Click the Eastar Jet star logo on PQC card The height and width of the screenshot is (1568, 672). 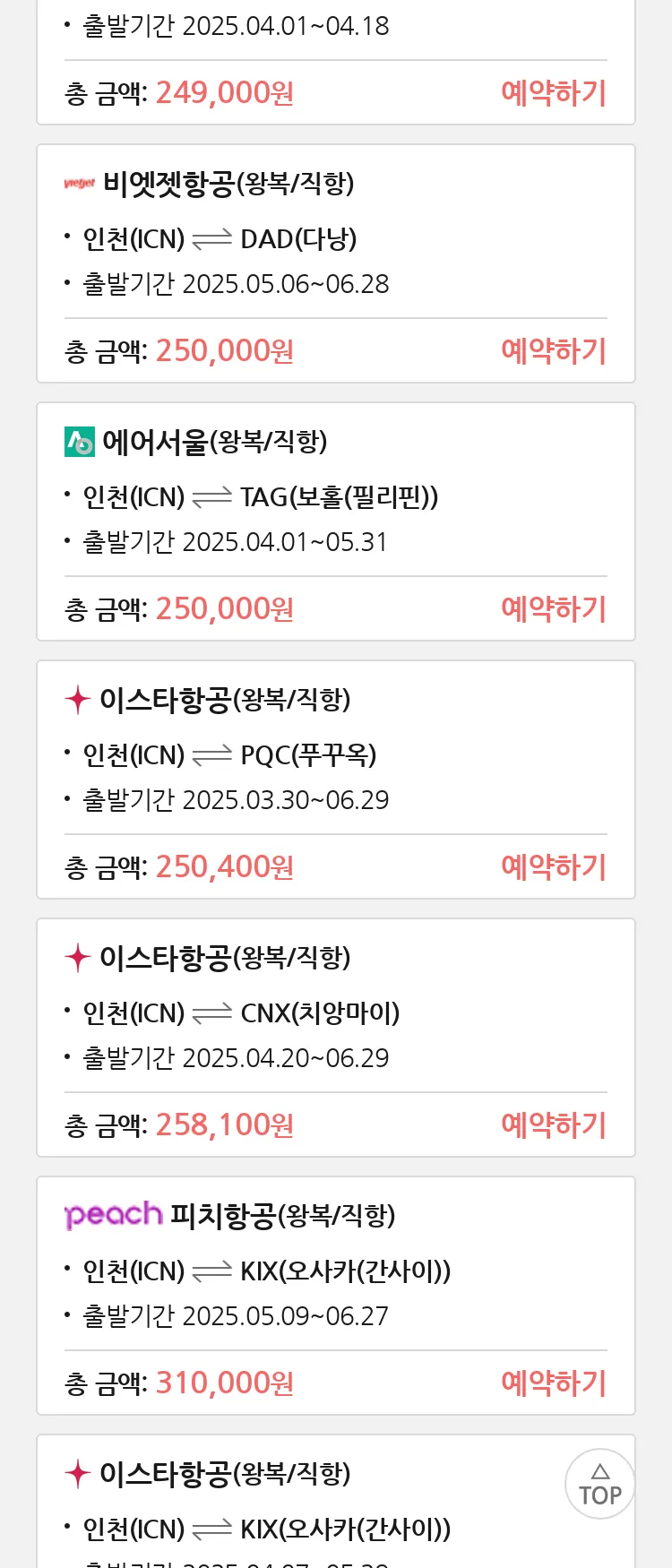coord(78,700)
